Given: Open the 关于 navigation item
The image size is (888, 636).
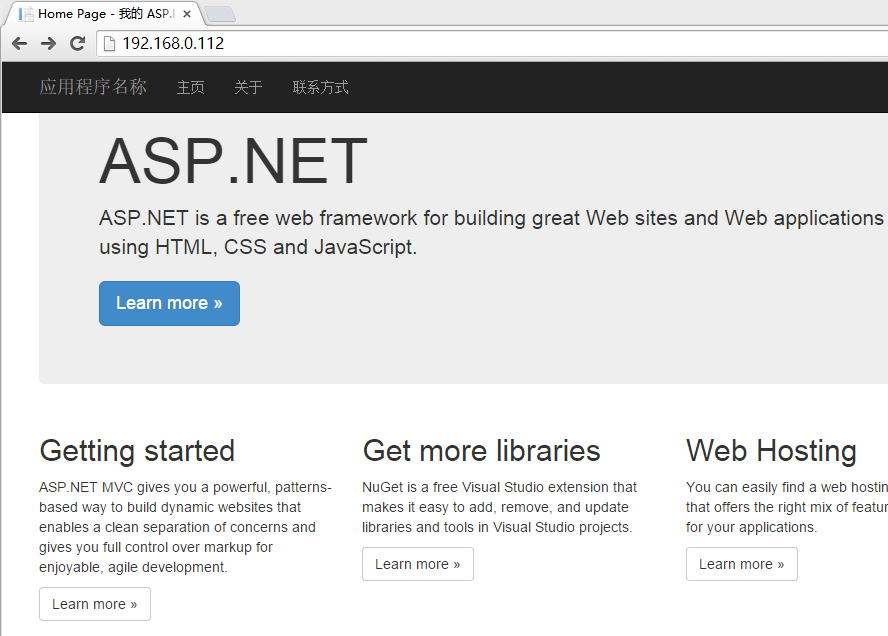Looking at the screenshot, I should pos(249,87).
